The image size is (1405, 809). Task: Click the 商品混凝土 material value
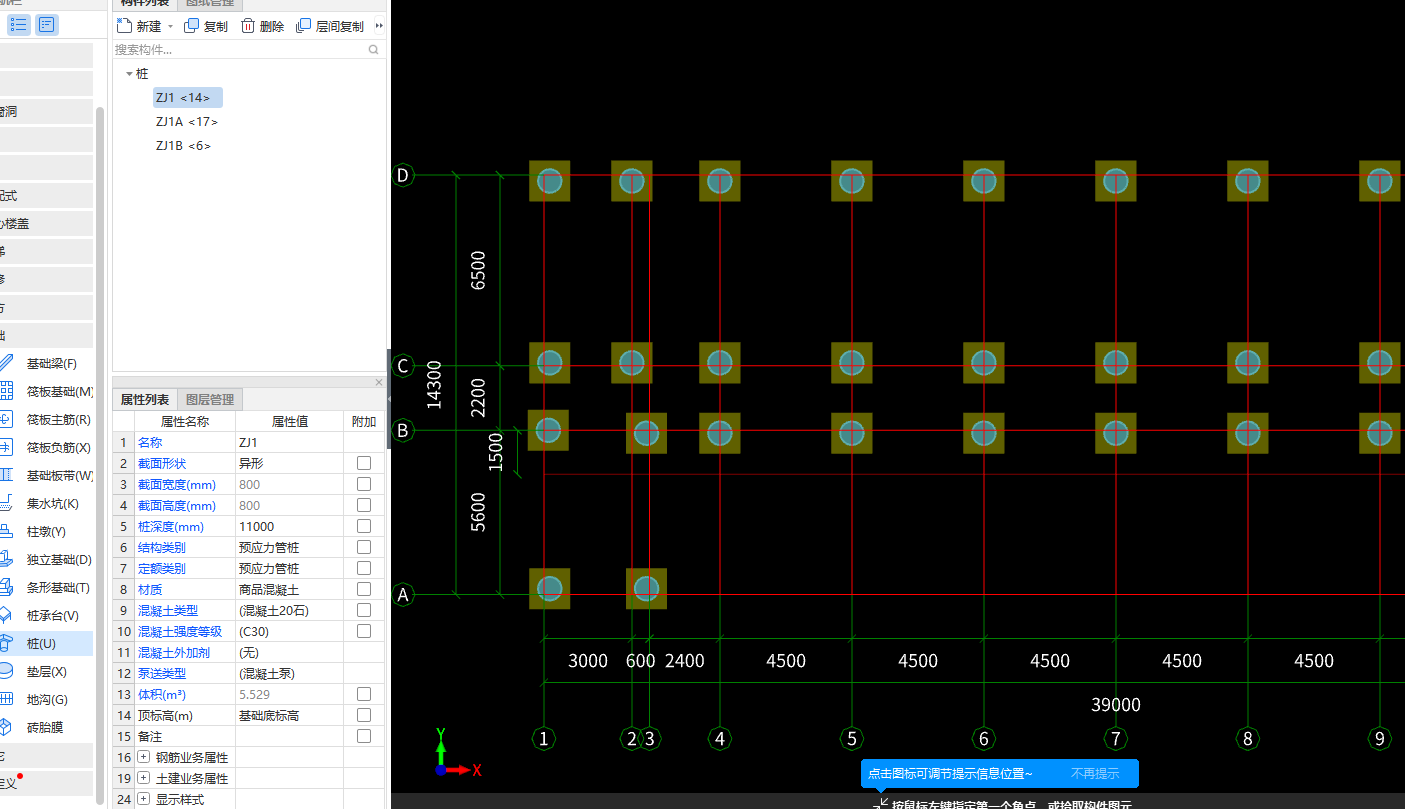(289, 589)
